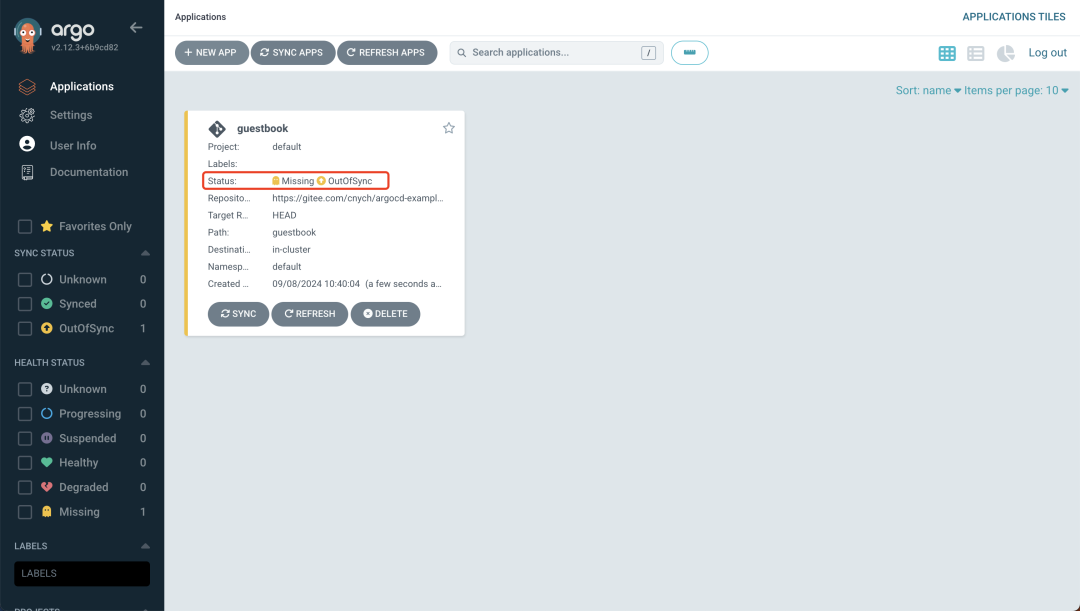Open Items per page dropdown

coord(1017,90)
